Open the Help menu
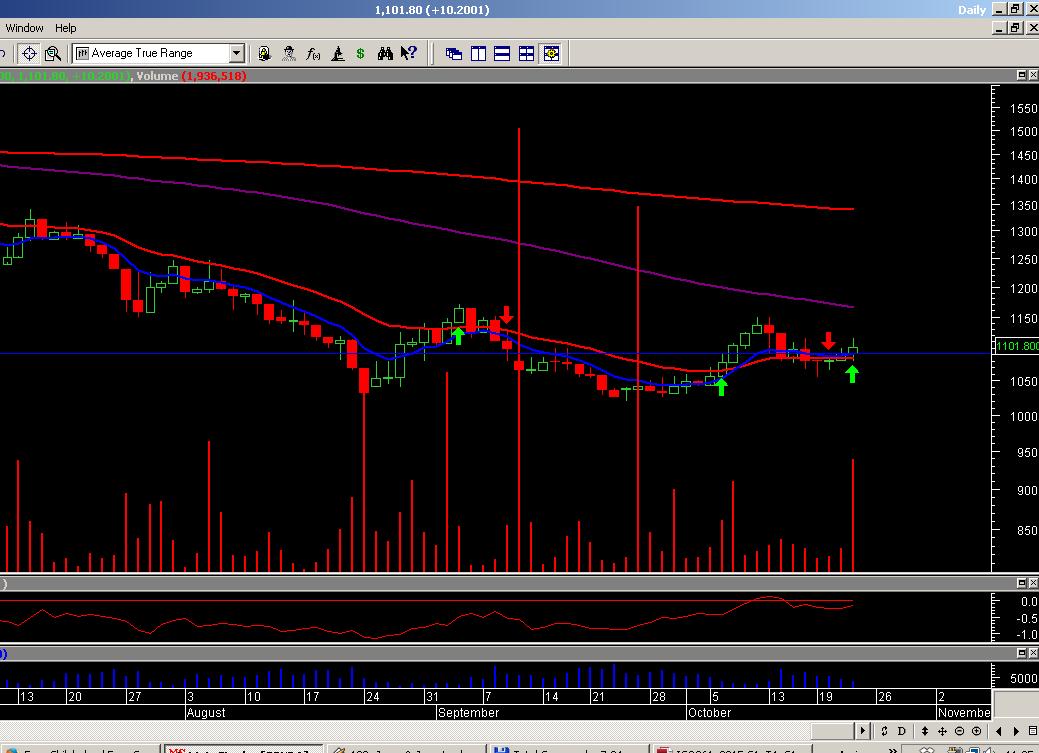1039x753 pixels. point(65,28)
